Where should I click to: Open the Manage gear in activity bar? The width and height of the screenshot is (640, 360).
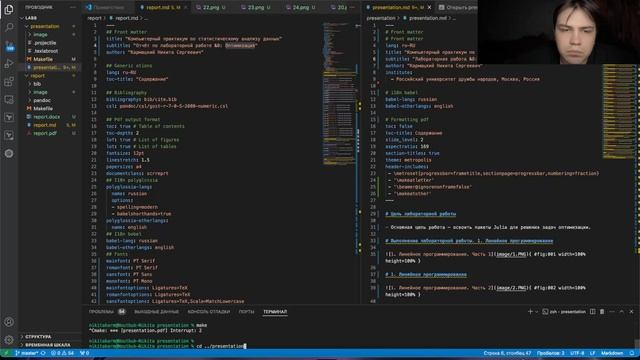click(9, 340)
